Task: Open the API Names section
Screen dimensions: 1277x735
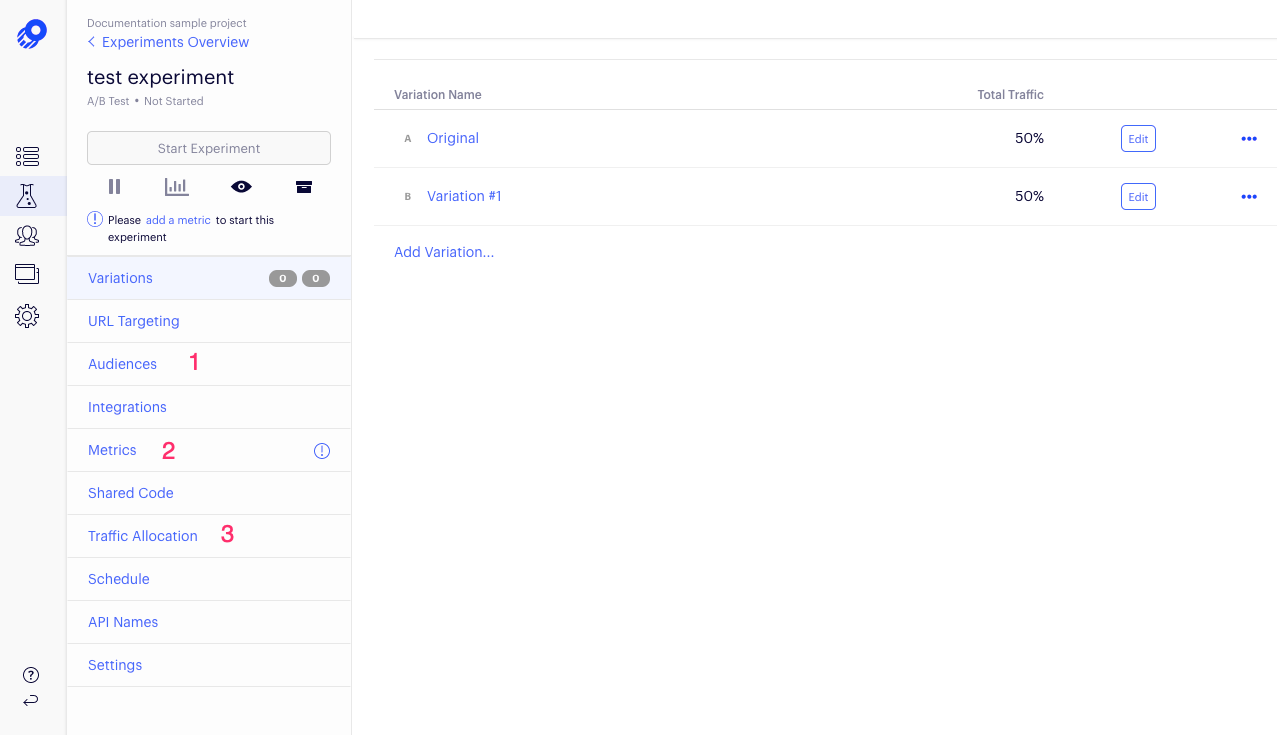Action: [x=209, y=622]
